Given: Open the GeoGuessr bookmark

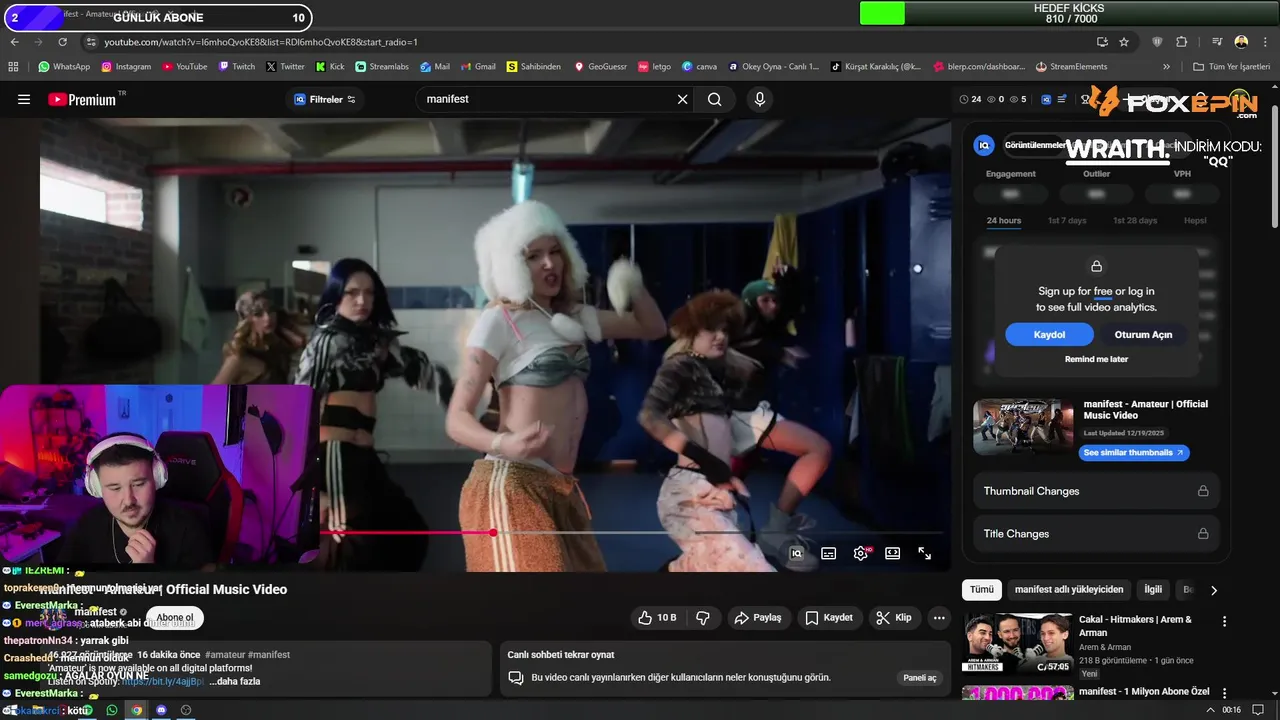Looking at the screenshot, I should click(x=600, y=67).
